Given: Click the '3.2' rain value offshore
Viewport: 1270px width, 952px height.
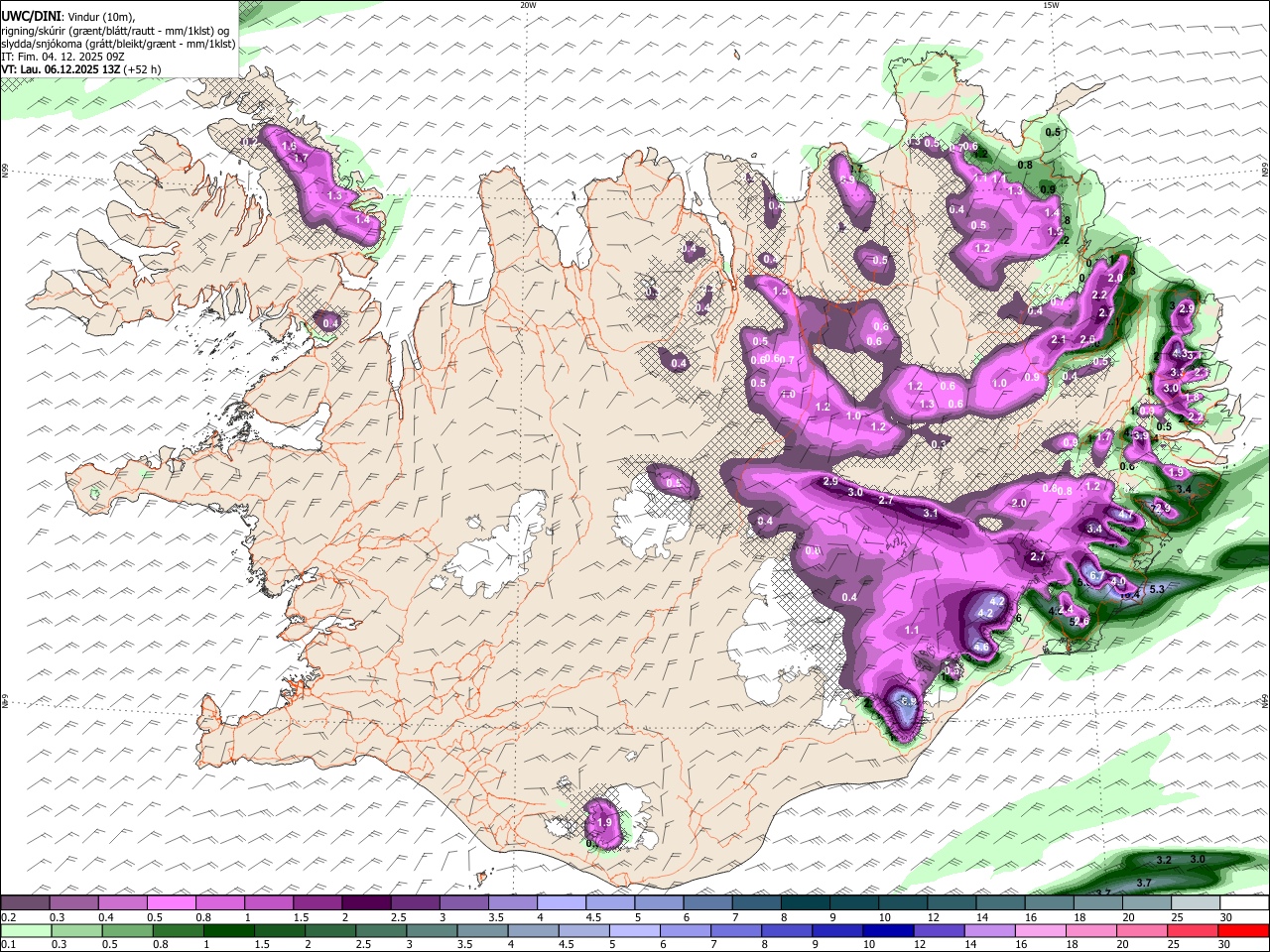Looking at the screenshot, I should click(1165, 859).
